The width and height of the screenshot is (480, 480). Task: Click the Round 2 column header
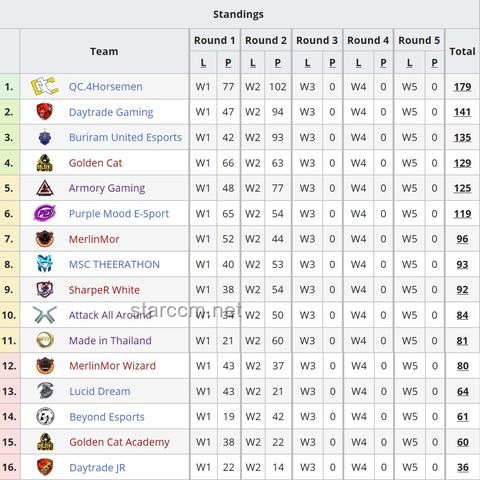(266, 40)
